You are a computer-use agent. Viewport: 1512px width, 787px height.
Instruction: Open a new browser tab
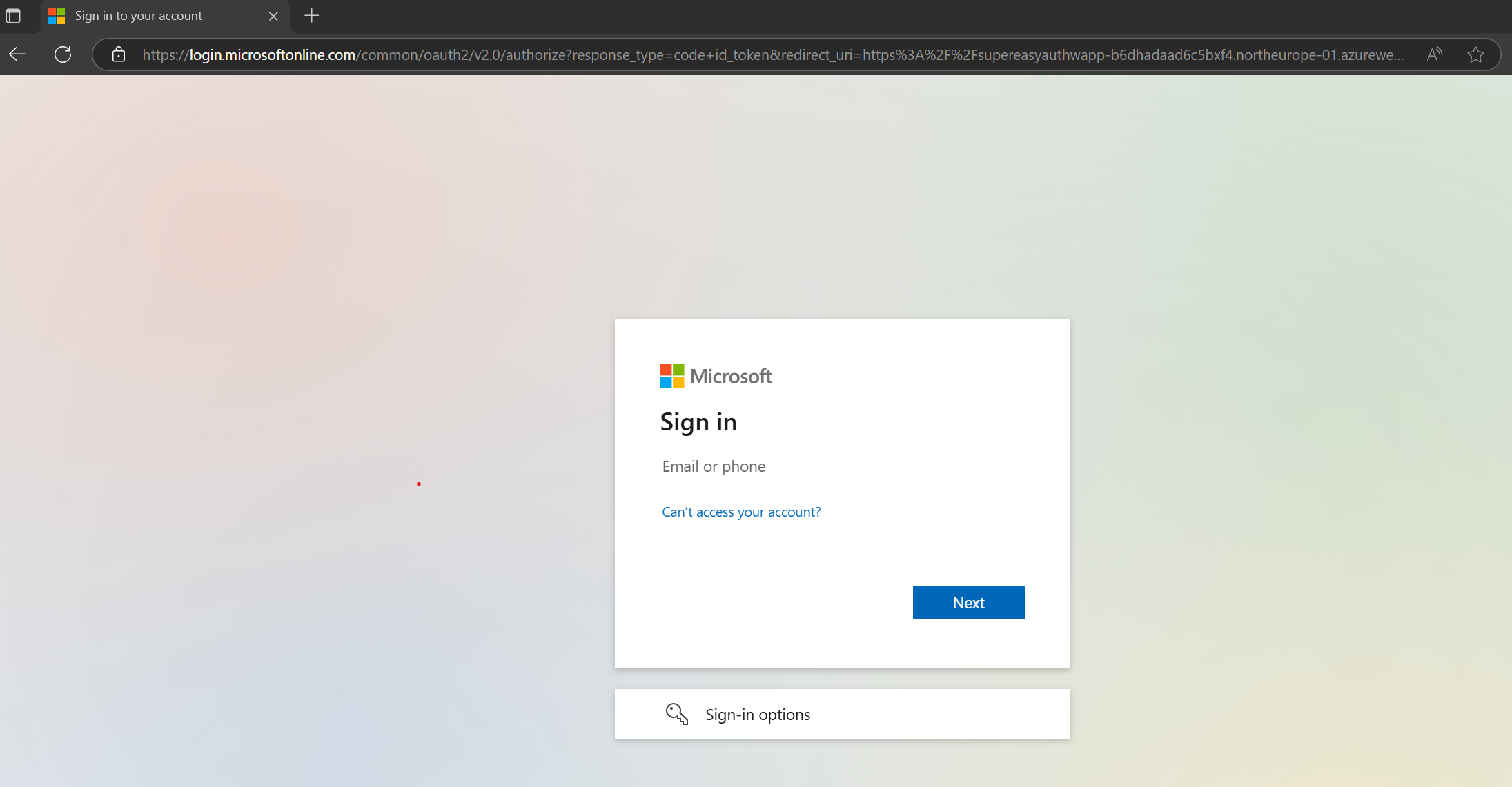click(312, 15)
